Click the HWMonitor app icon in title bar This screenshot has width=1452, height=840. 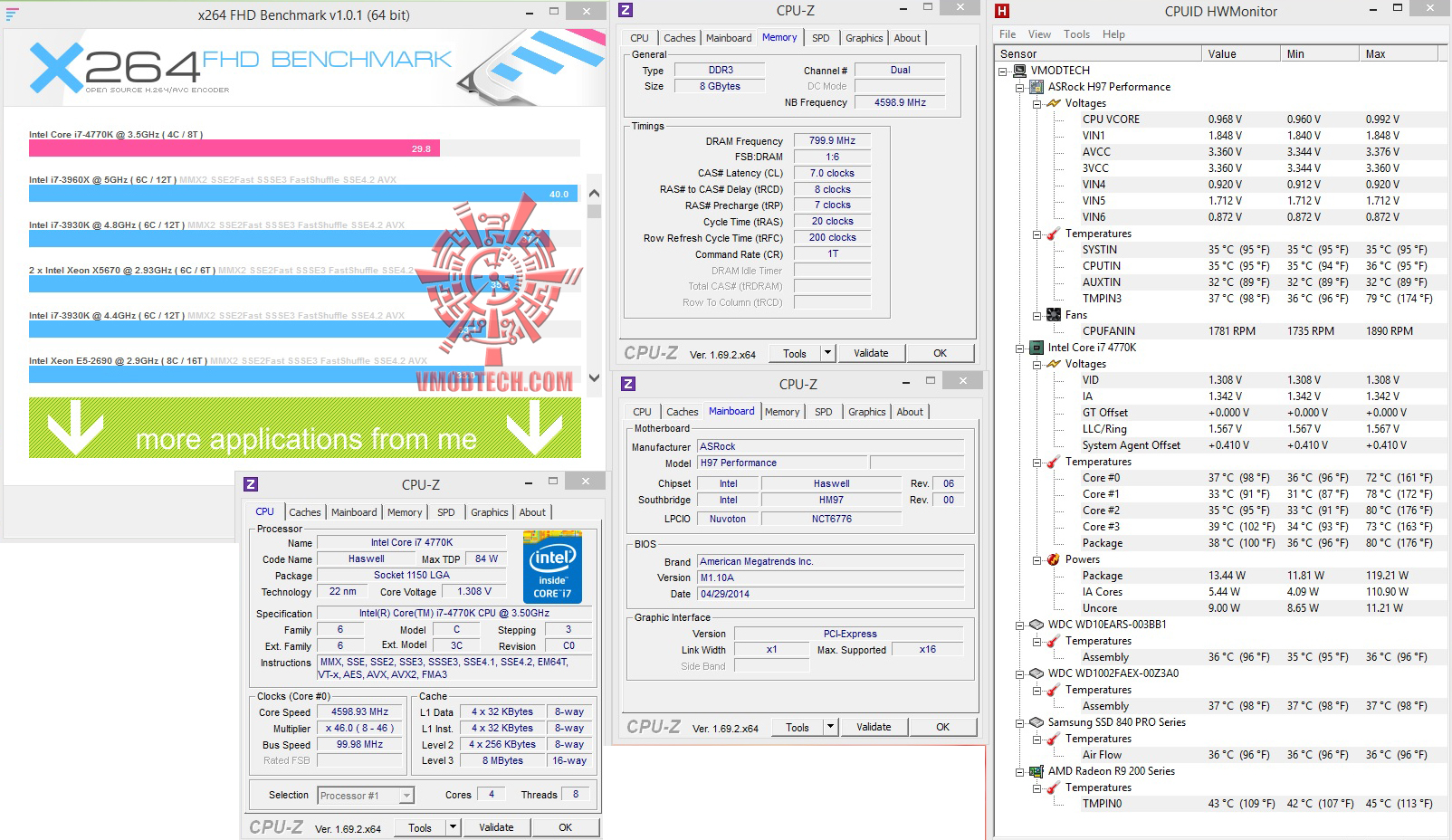pos(1002,11)
